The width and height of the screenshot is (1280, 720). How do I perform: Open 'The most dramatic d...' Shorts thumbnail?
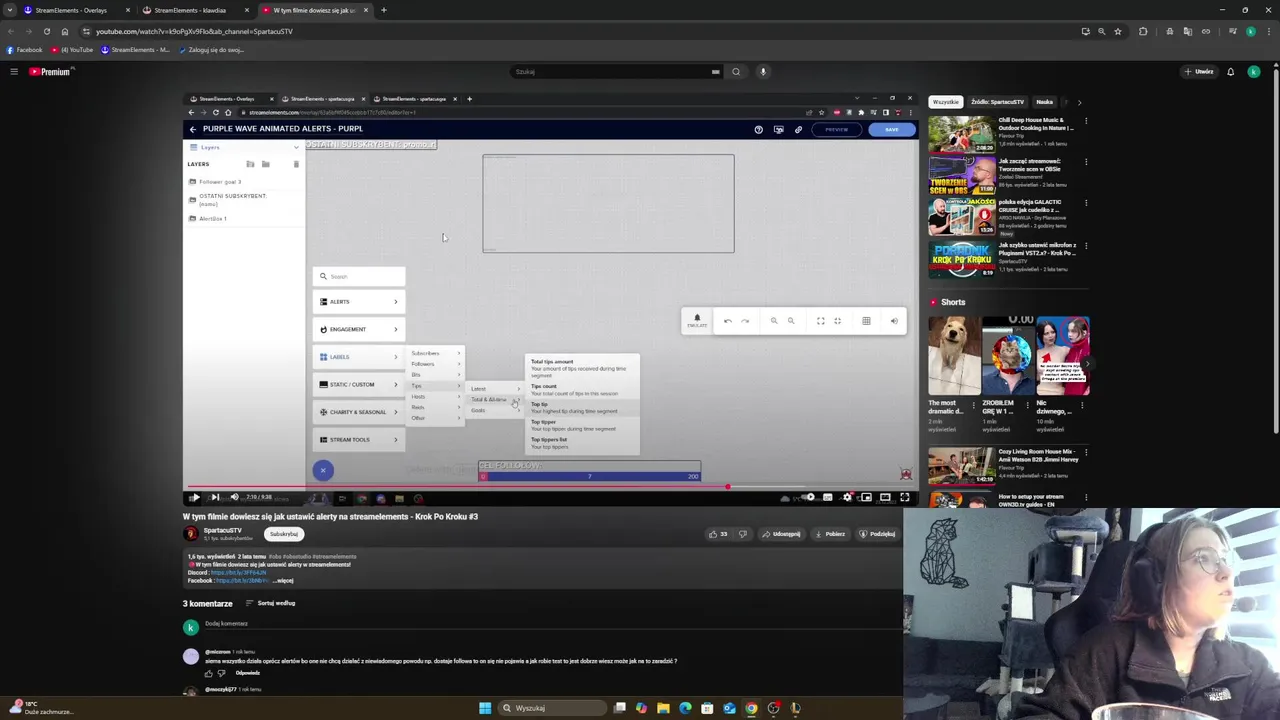tap(954, 356)
